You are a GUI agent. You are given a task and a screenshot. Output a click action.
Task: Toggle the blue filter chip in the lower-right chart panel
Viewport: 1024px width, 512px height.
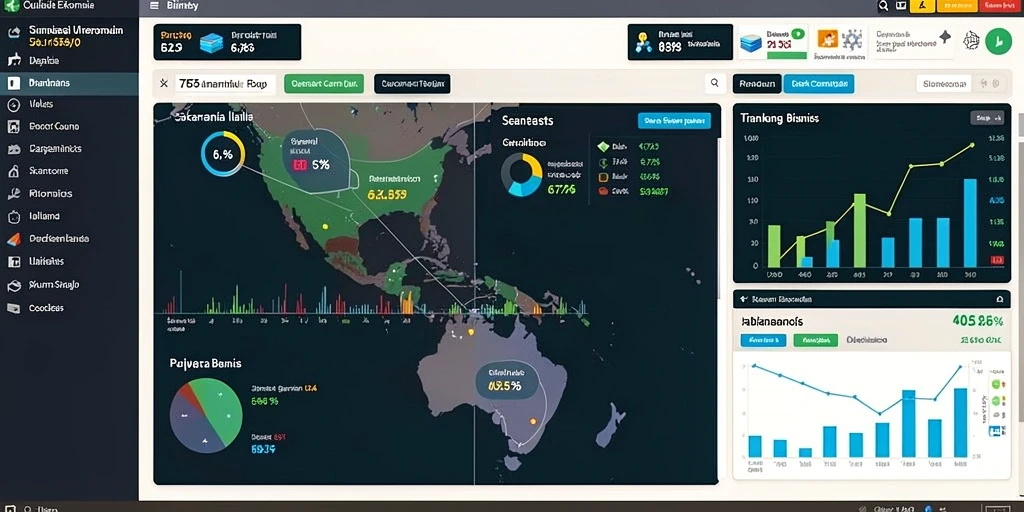click(763, 340)
